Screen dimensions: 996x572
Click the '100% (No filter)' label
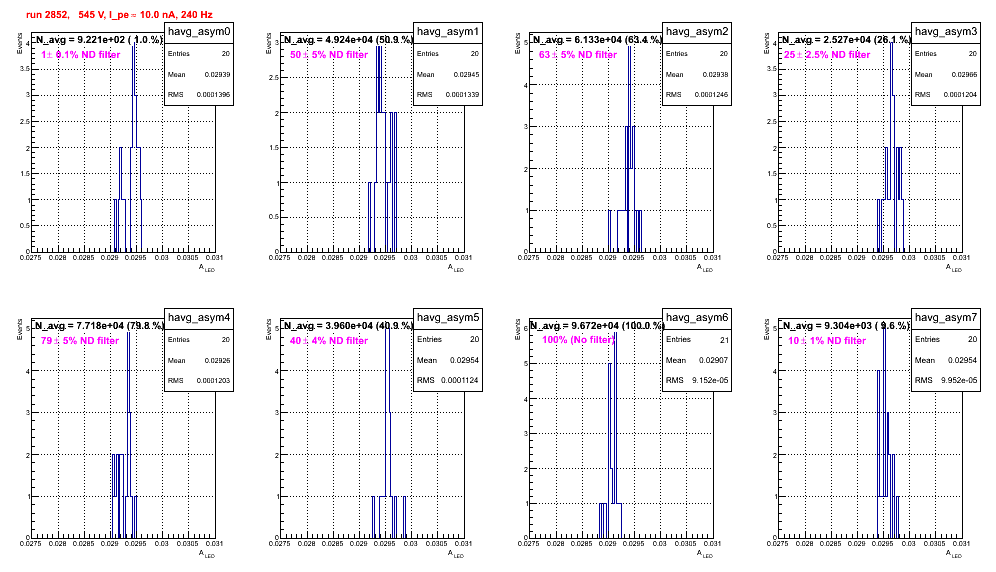coord(579,340)
